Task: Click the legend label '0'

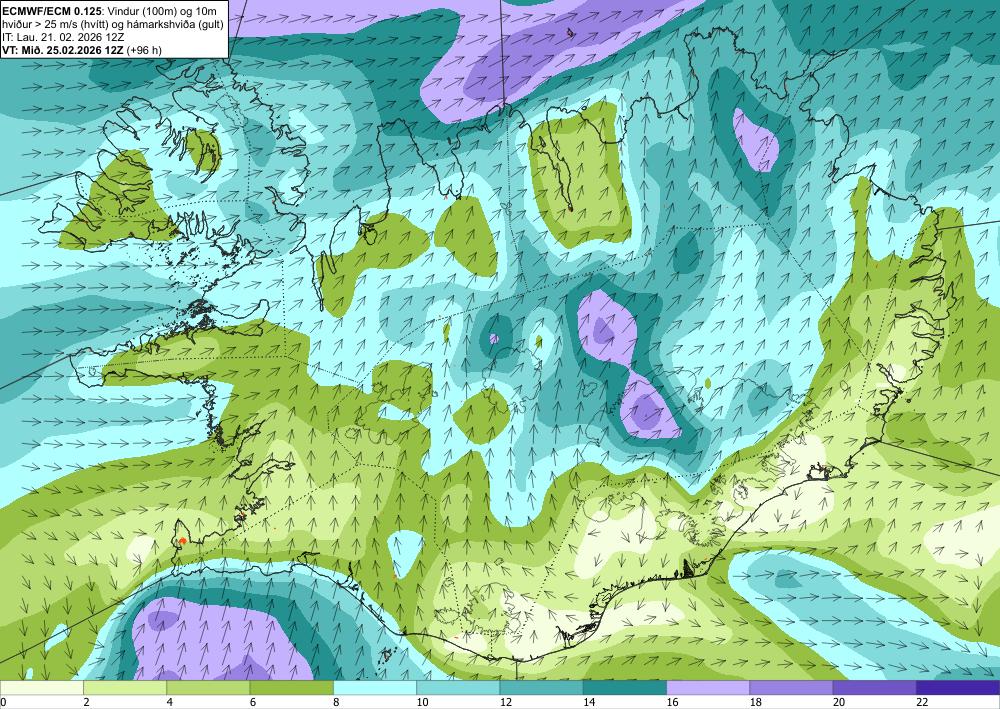Action: 3,702
